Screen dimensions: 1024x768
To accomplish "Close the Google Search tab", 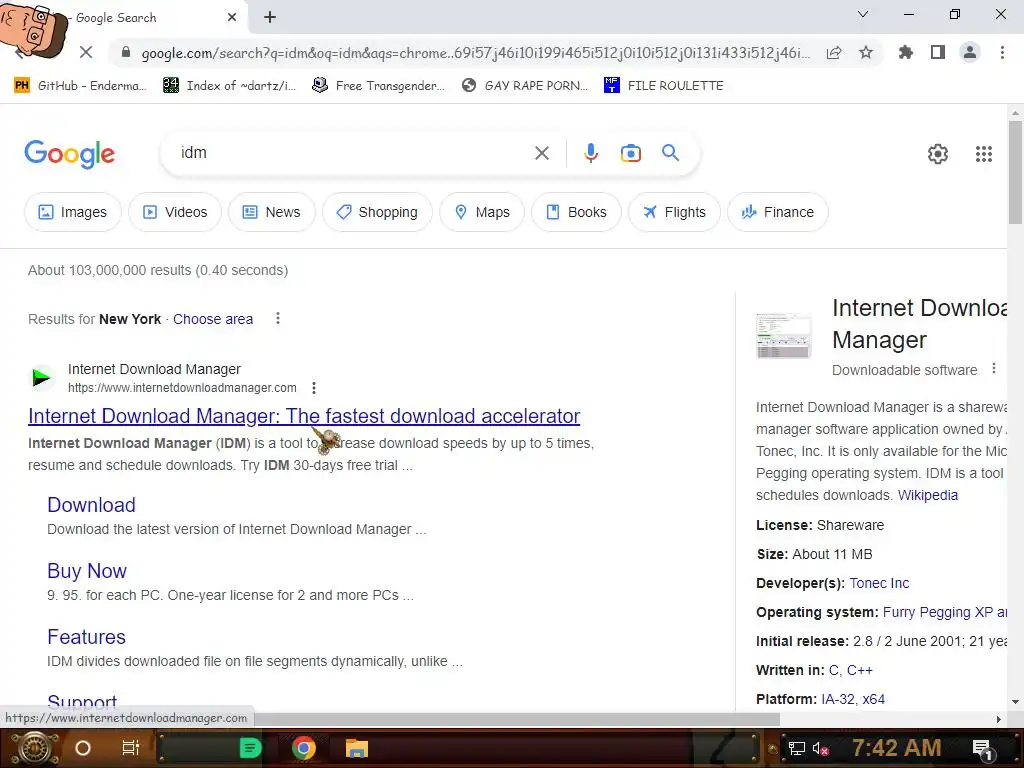I will [232, 17].
